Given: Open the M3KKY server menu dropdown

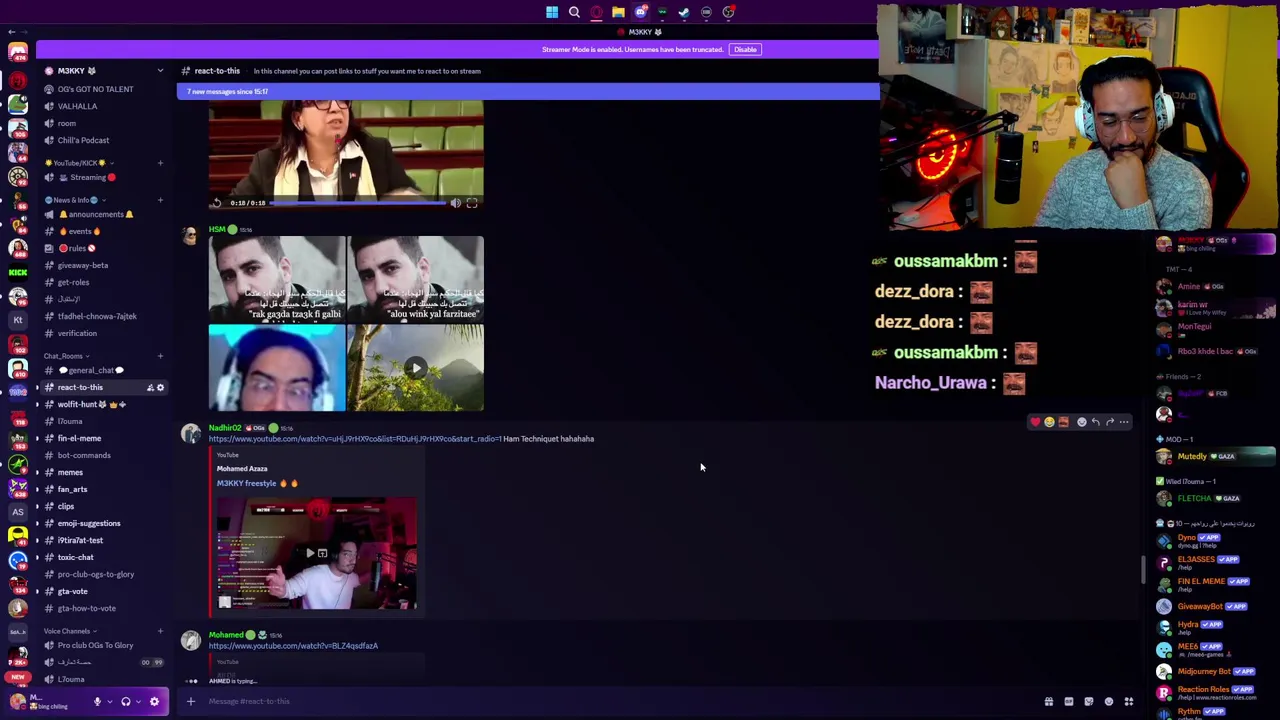Looking at the screenshot, I should (160, 71).
